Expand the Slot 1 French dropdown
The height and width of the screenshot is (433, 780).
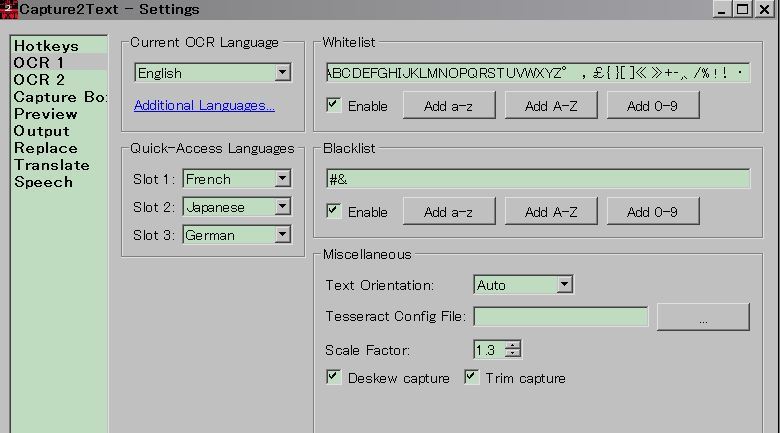[282, 178]
